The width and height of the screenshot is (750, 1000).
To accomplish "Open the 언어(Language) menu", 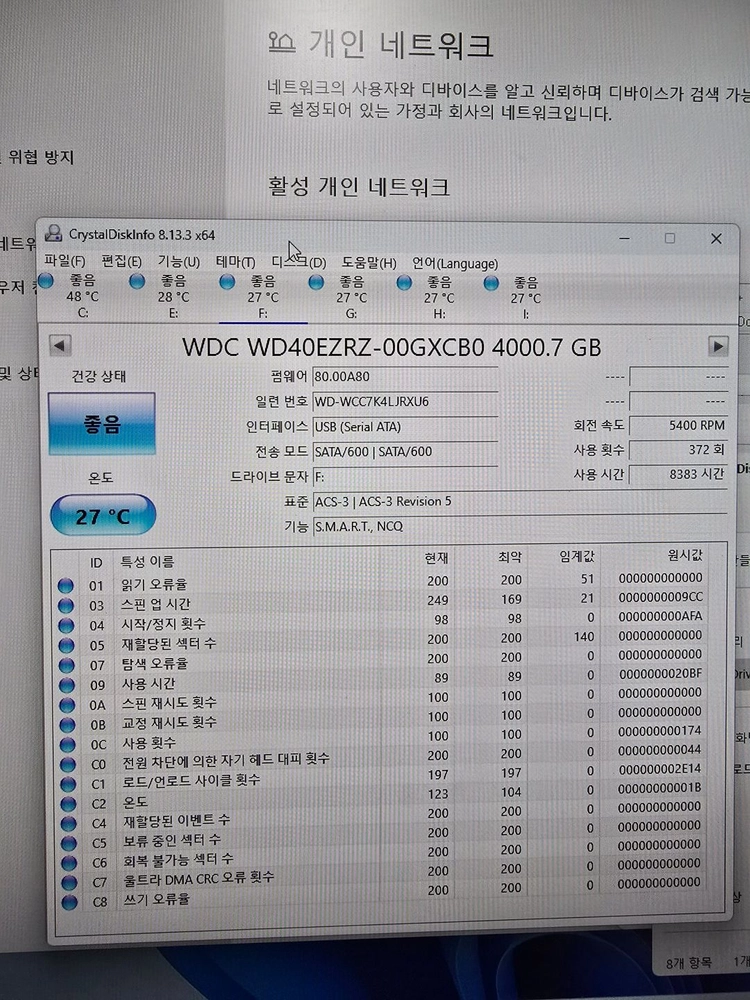I will coord(455,263).
